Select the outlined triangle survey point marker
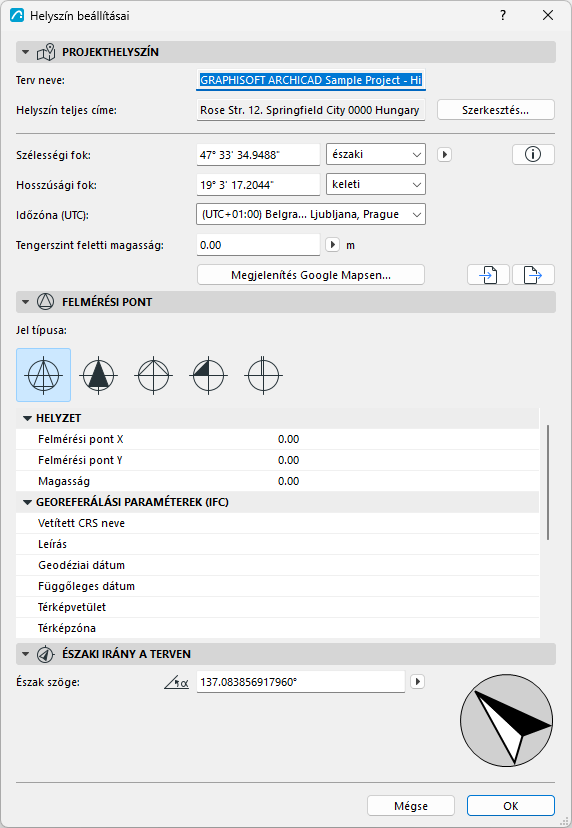This screenshot has height=828, width=572. 43,375
